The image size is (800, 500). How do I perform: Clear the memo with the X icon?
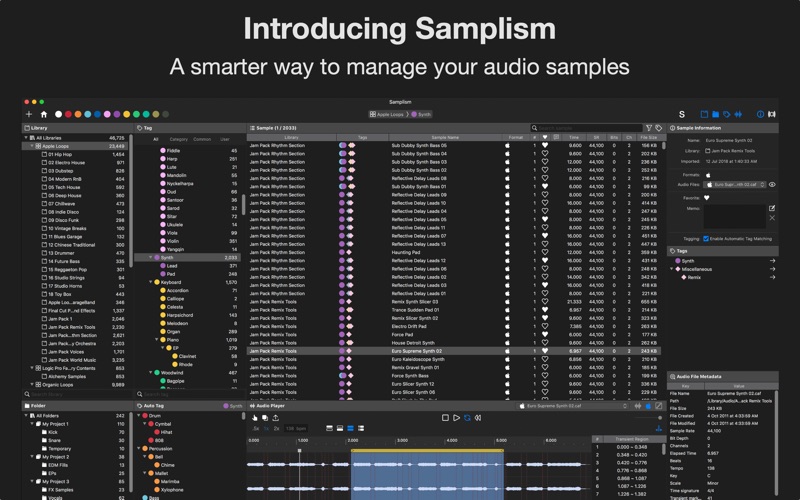tap(772, 218)
